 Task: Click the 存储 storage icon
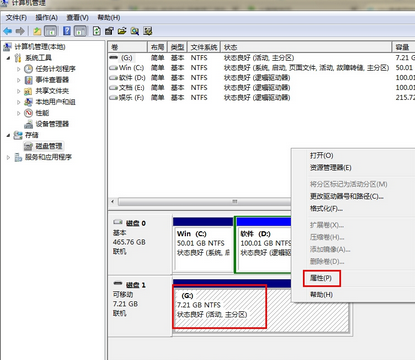(x=18, y=135)
